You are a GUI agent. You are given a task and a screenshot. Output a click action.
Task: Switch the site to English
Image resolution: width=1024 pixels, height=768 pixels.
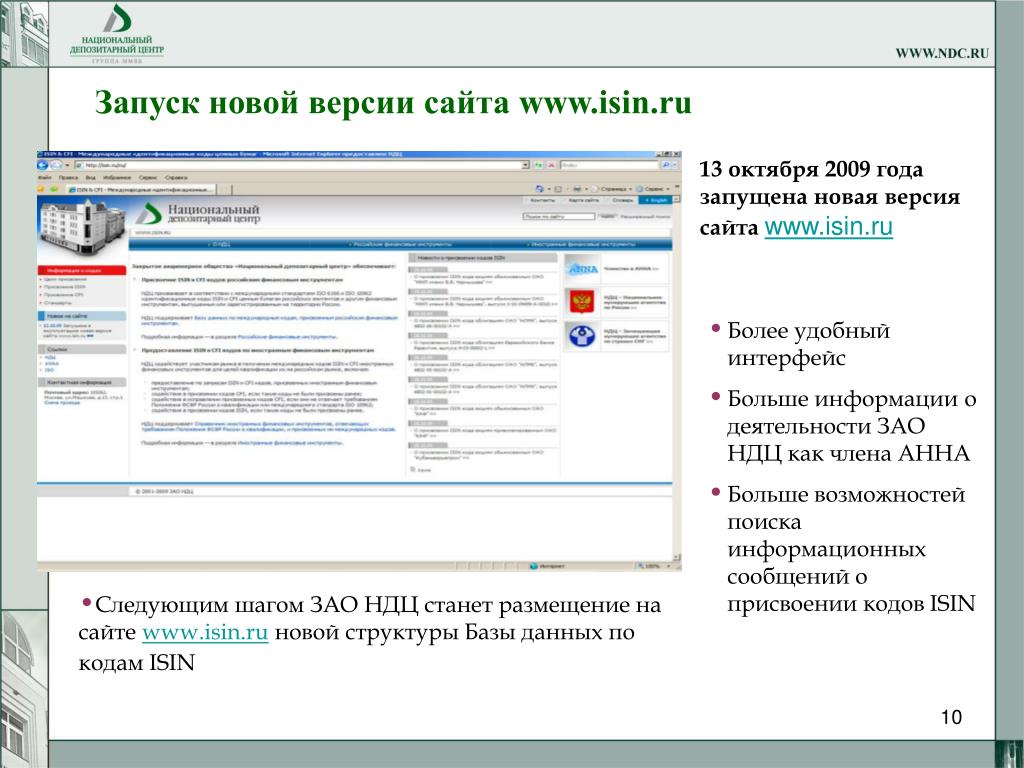click(655, 200)
